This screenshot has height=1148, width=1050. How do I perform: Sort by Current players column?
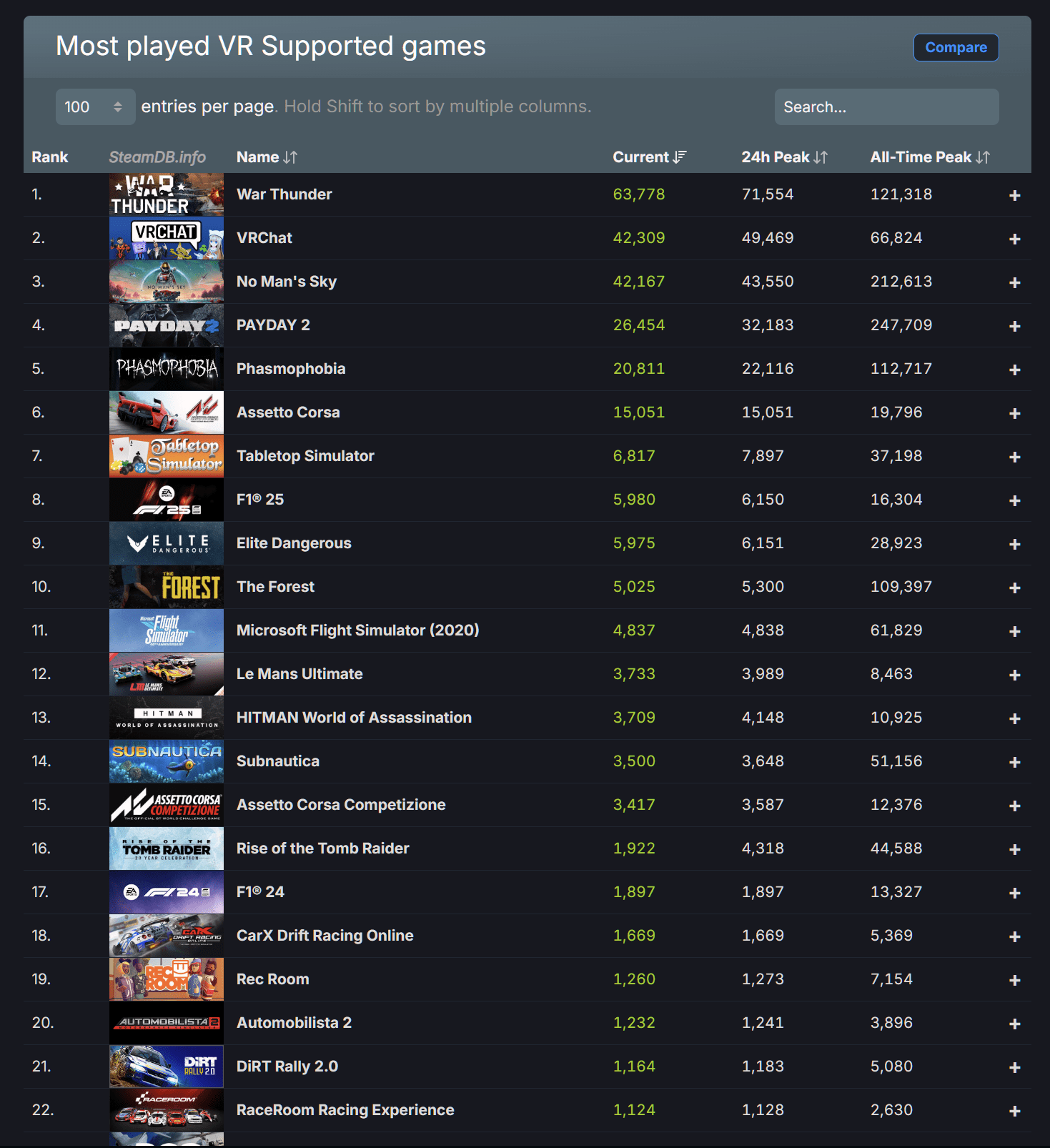click(649, 157)
